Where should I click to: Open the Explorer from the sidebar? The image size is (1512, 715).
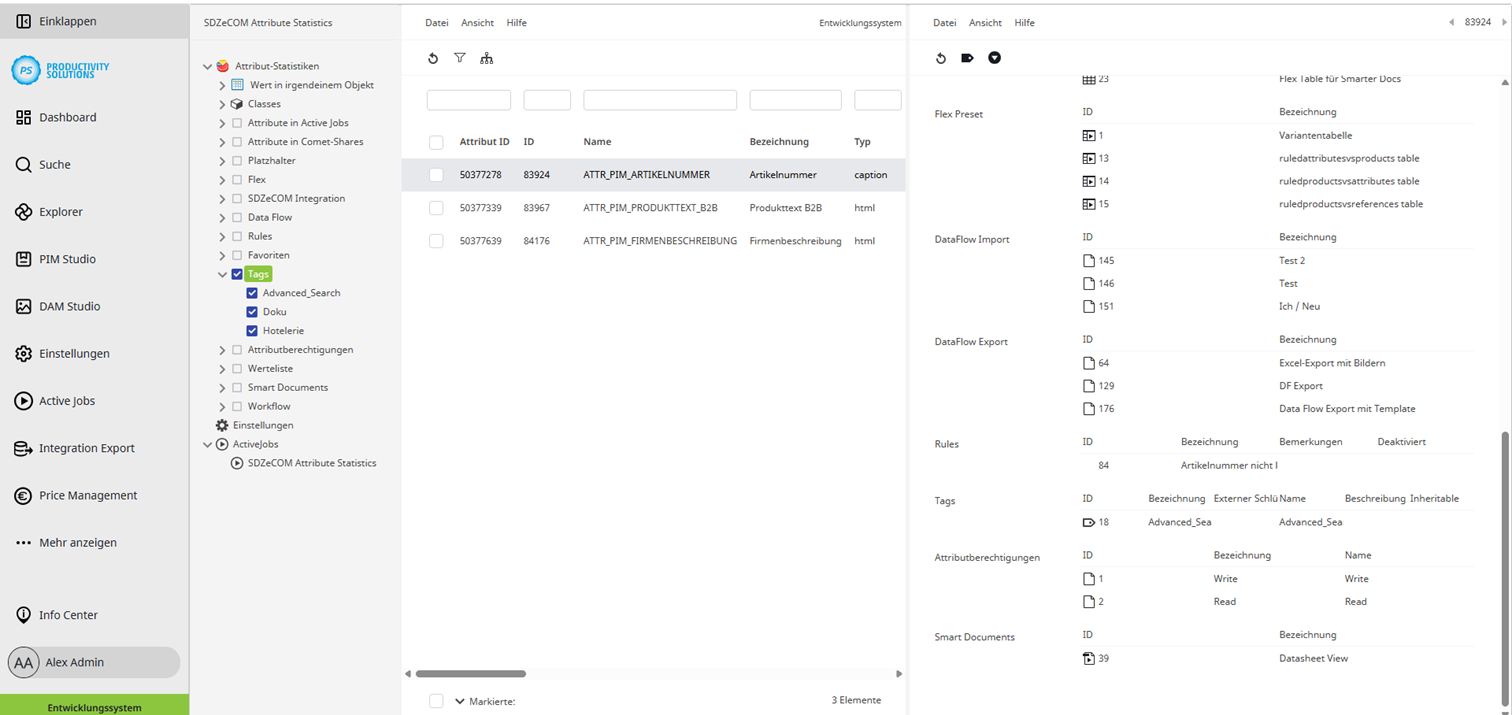(x=60, y=211)
